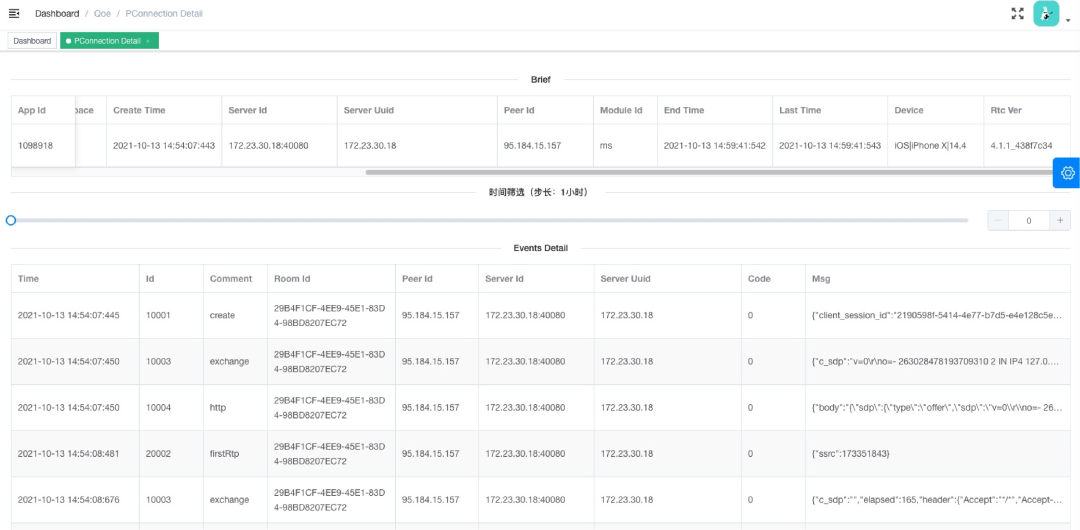Toggle fullscreen mode icon
The width and height of the screenshot is (1080, 530).
coord(1017,13)
